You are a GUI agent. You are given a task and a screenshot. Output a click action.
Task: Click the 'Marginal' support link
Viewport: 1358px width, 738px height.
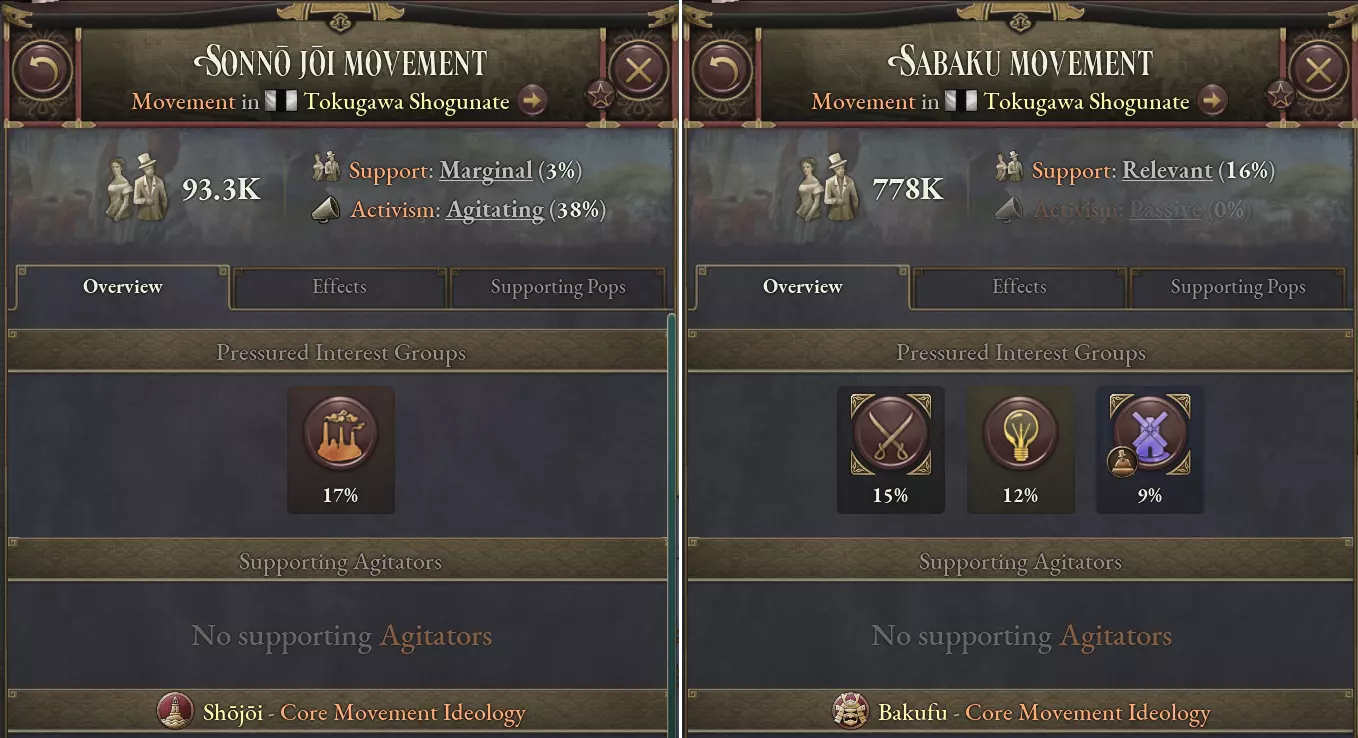pyautogui.click(x=485, y=171)
